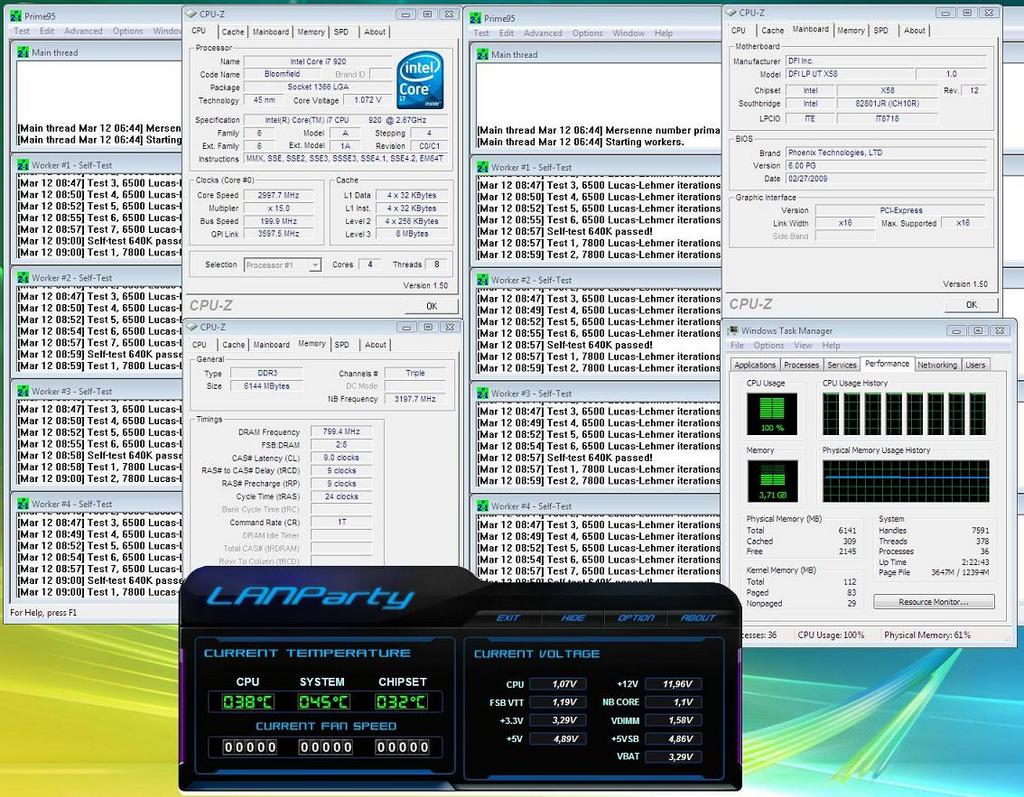Click Worker #3 window icon in right Prime95
Image resolution: width=1024 pixels, height=797 pixels.
click(x=482, y=394)
